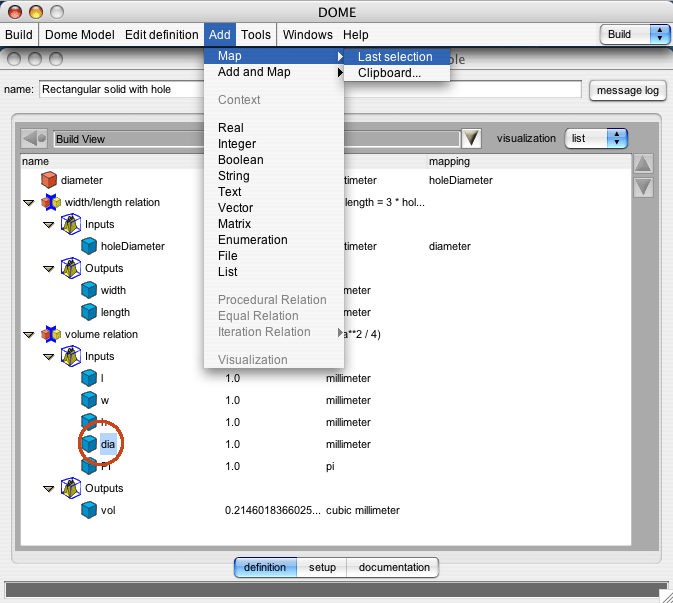The height and width of the screenshot is (603, 673).
Task: Click the pi unit cell
Action: click(x=330, y=466)
